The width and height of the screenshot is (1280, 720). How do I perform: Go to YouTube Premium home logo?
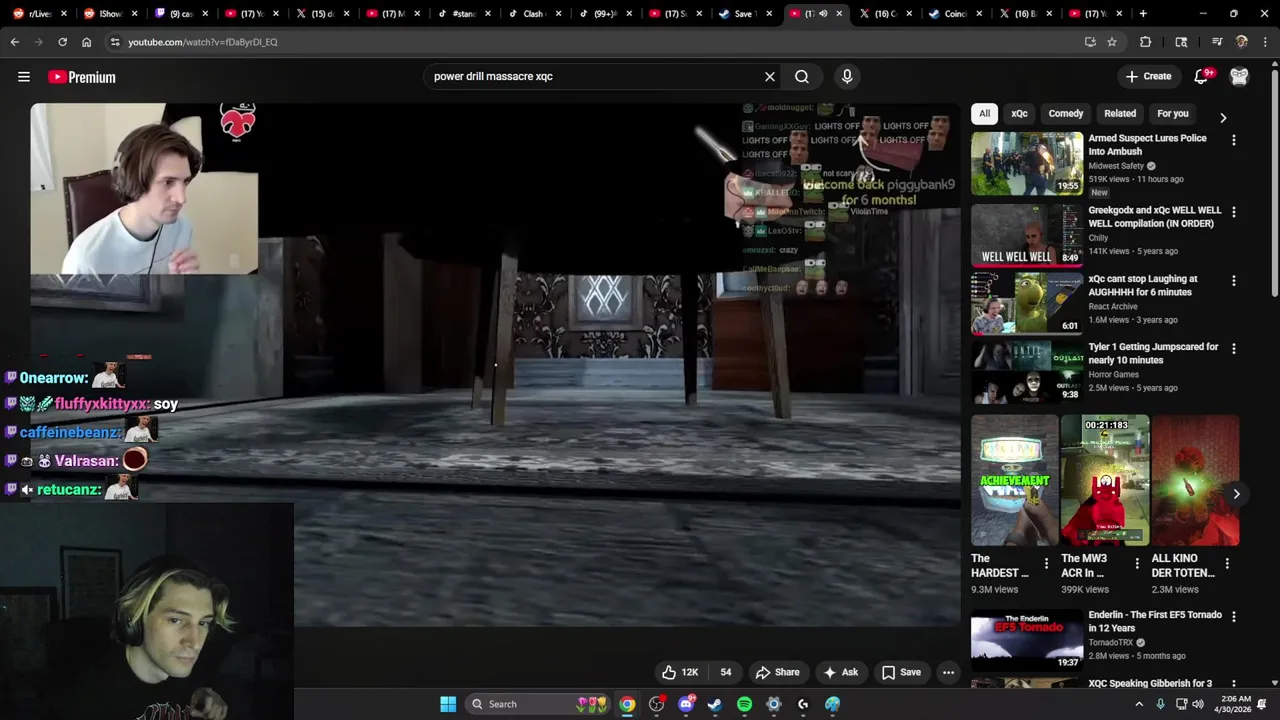click(82, 77)
